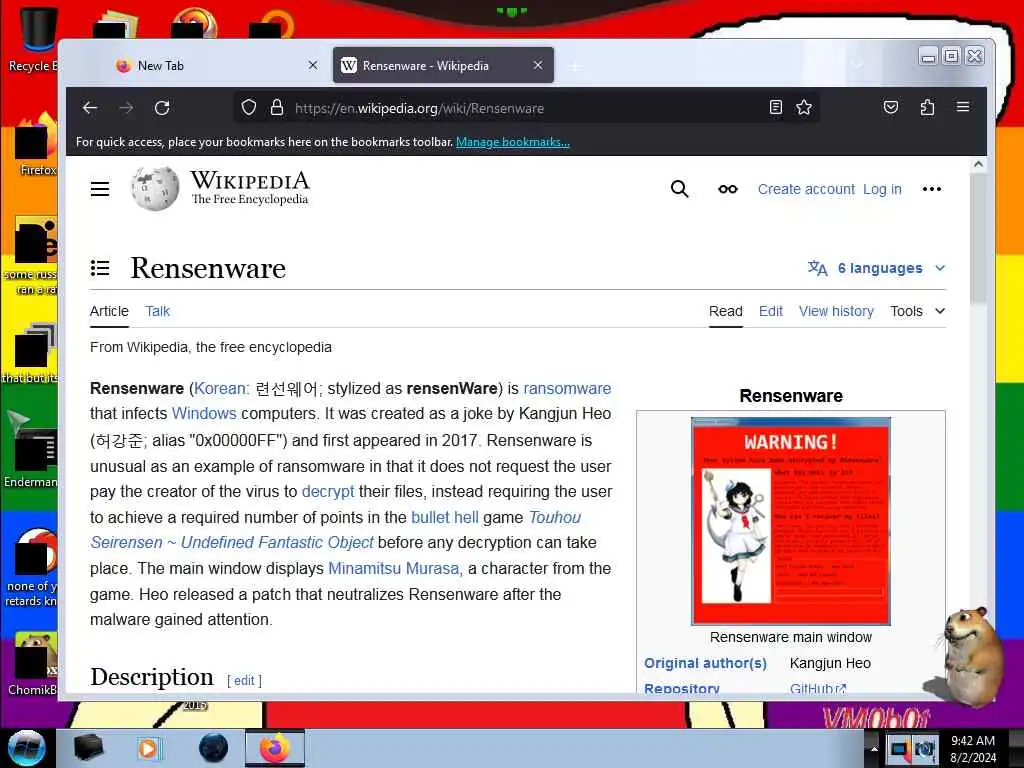1024x768 pixels.
Task: Open the Minamitsu Murasa link
Action: tap(395, 568)
